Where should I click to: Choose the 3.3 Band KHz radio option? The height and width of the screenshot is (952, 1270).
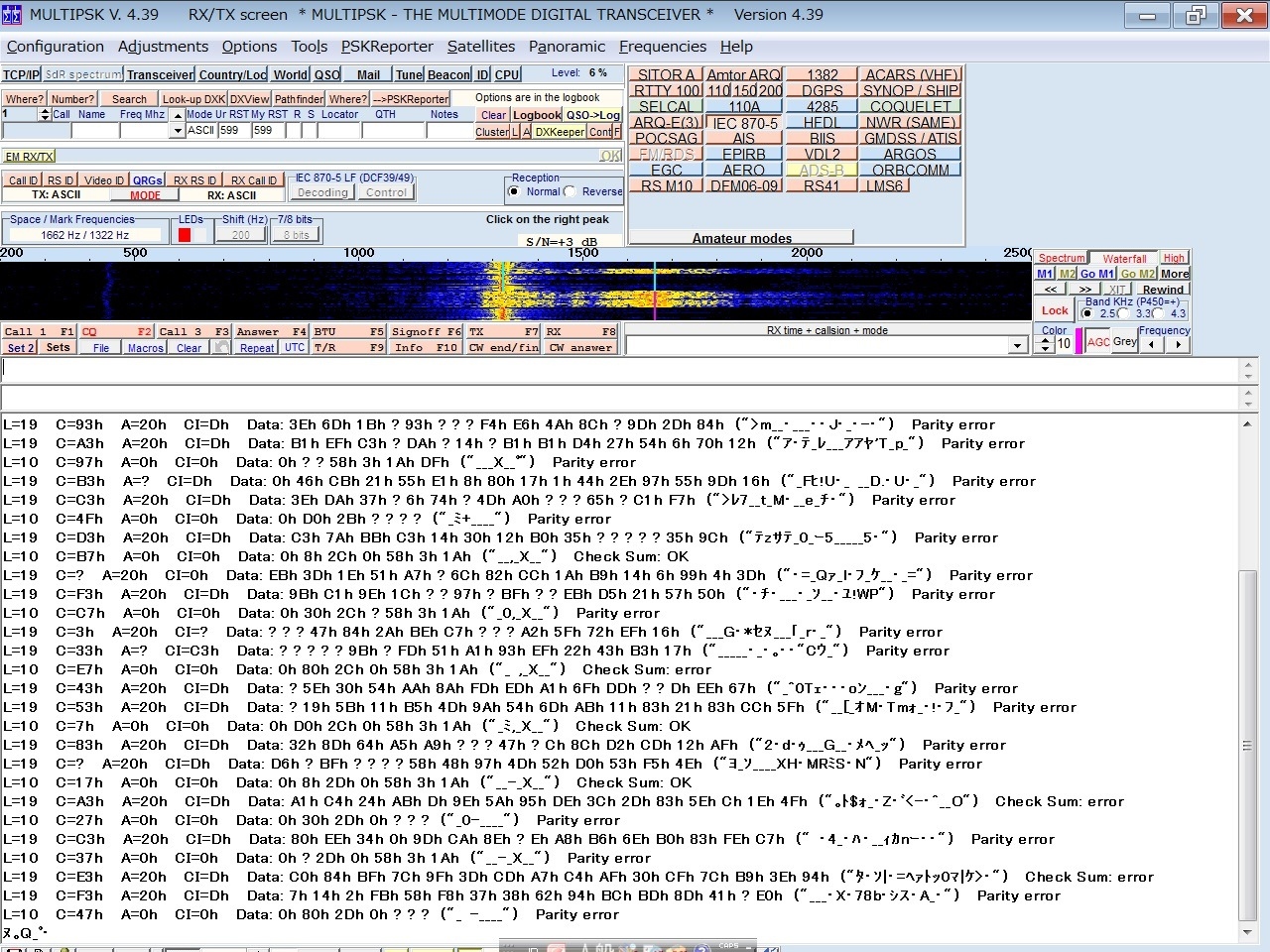1124,313
